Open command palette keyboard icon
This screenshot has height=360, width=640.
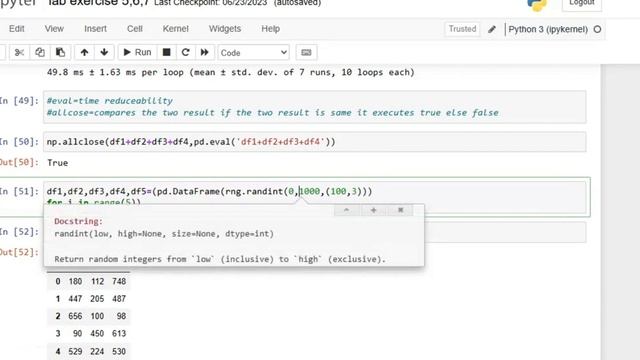(306, 52)
